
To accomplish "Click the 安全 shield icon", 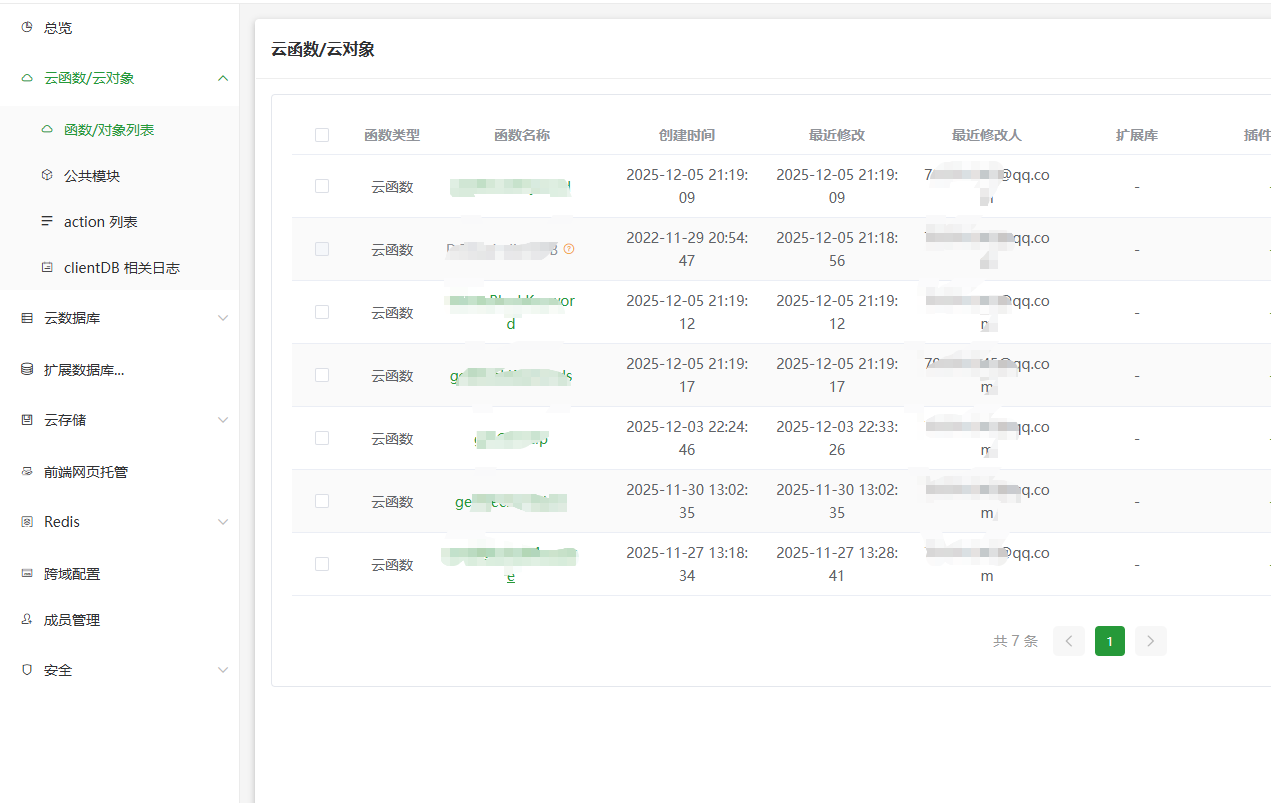I will coord(27,670).
